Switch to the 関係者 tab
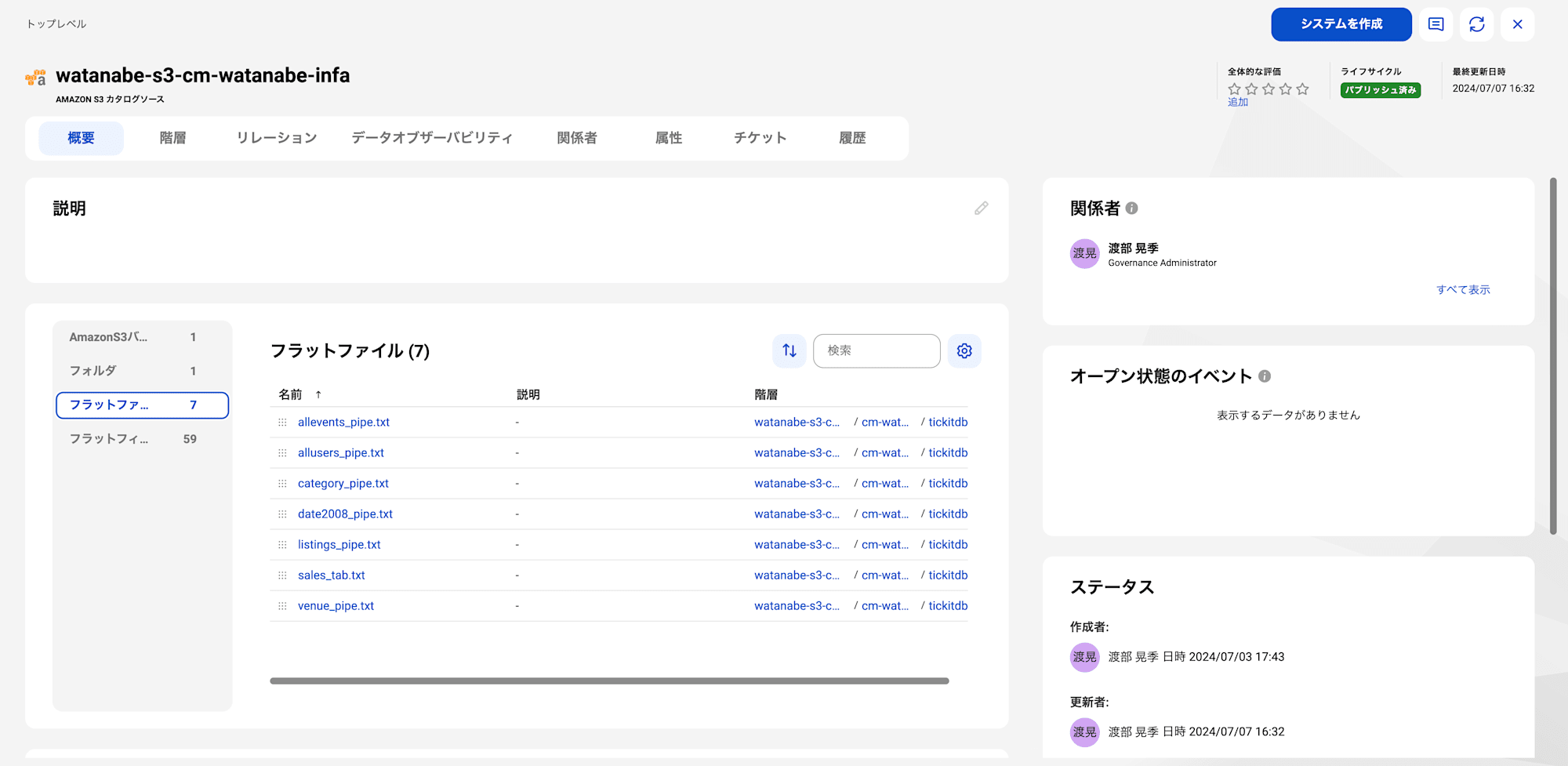This screenshot has width=1568, height=766. (577, 138)
